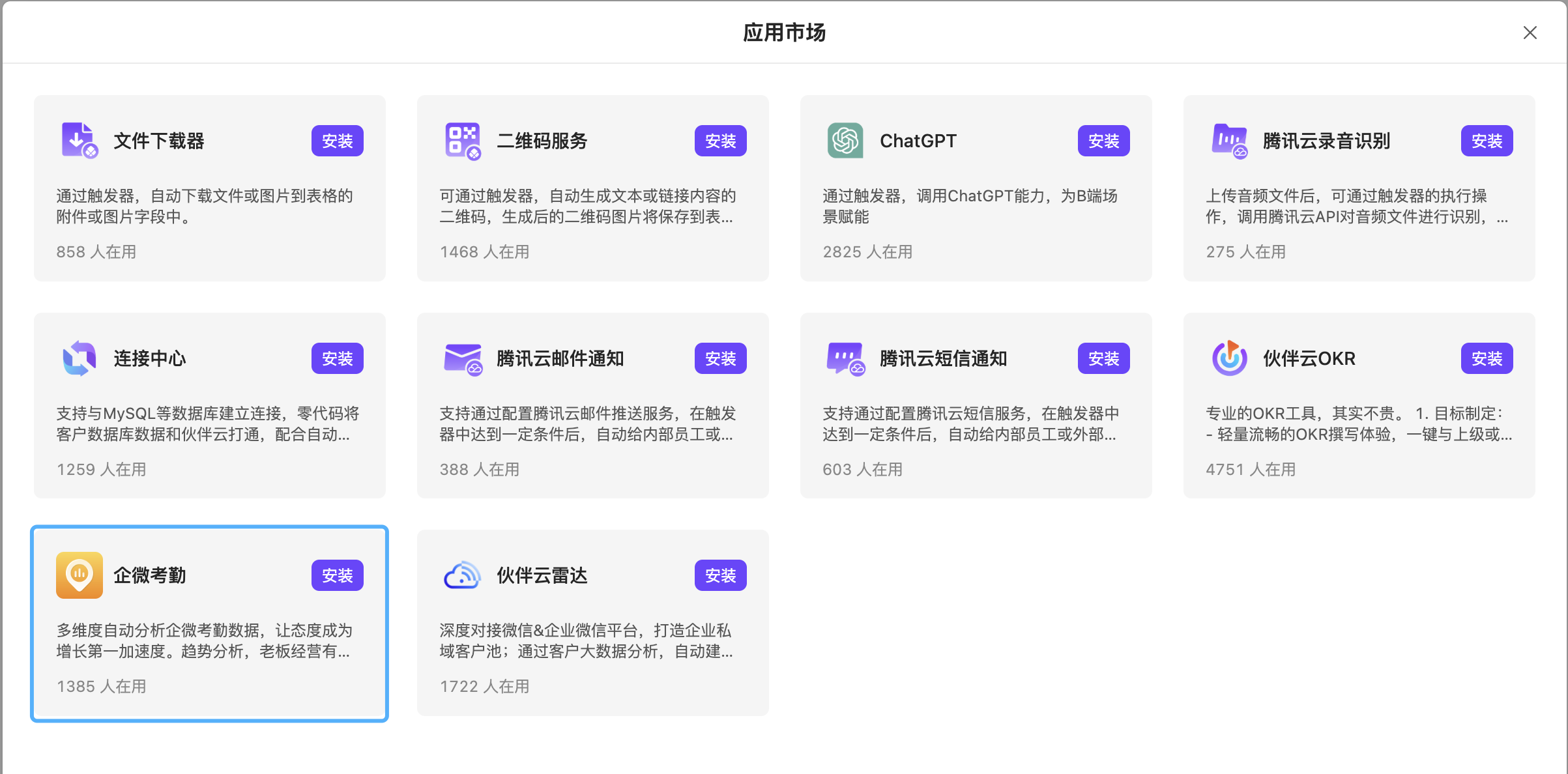
Task: Install the 企微考勤 app
Action: [338, 575]
